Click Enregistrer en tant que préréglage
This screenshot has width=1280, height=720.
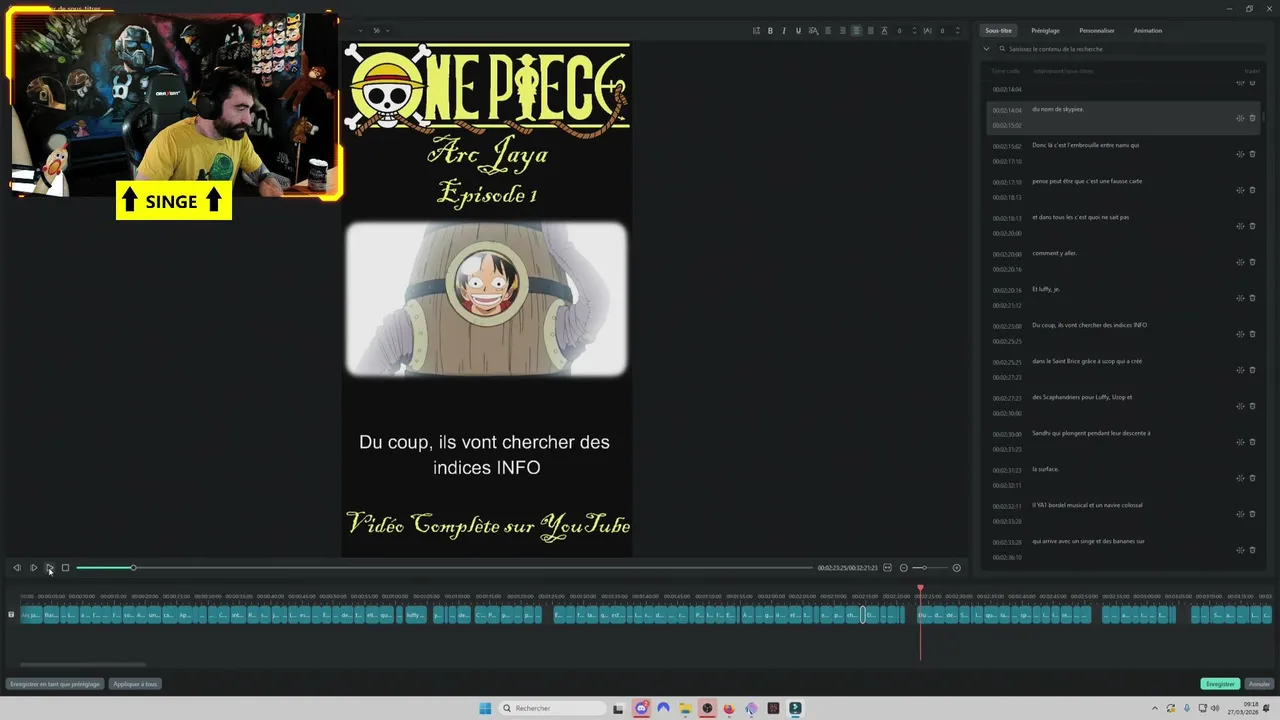click(x=55, y=684)
